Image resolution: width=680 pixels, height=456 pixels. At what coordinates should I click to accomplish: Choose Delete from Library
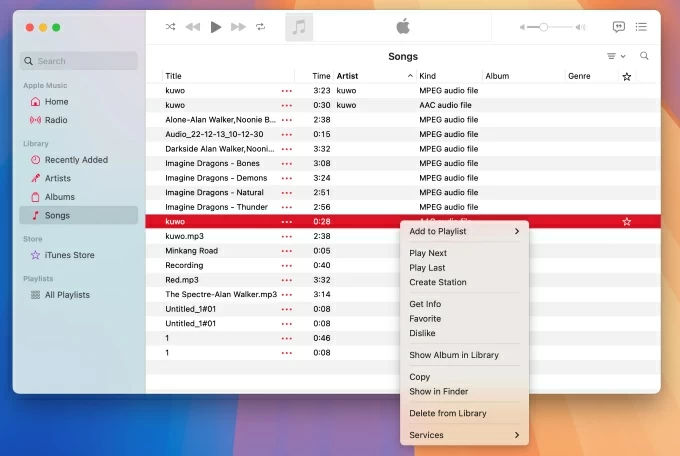pyautogui.click(x=448, y=413)
